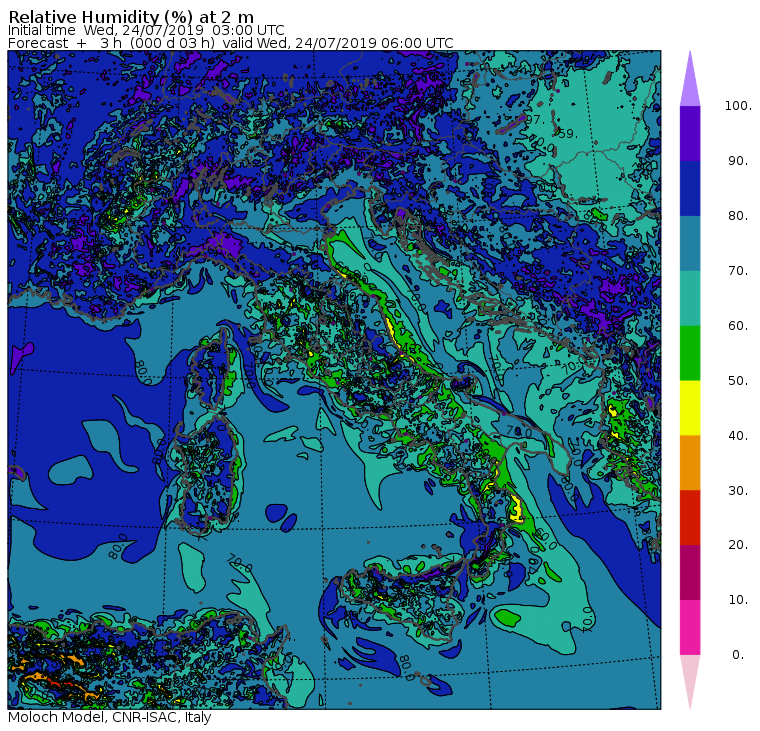Click the '80.' colorbar label
This screenshot has width=760, height=731.
[738, 216]
